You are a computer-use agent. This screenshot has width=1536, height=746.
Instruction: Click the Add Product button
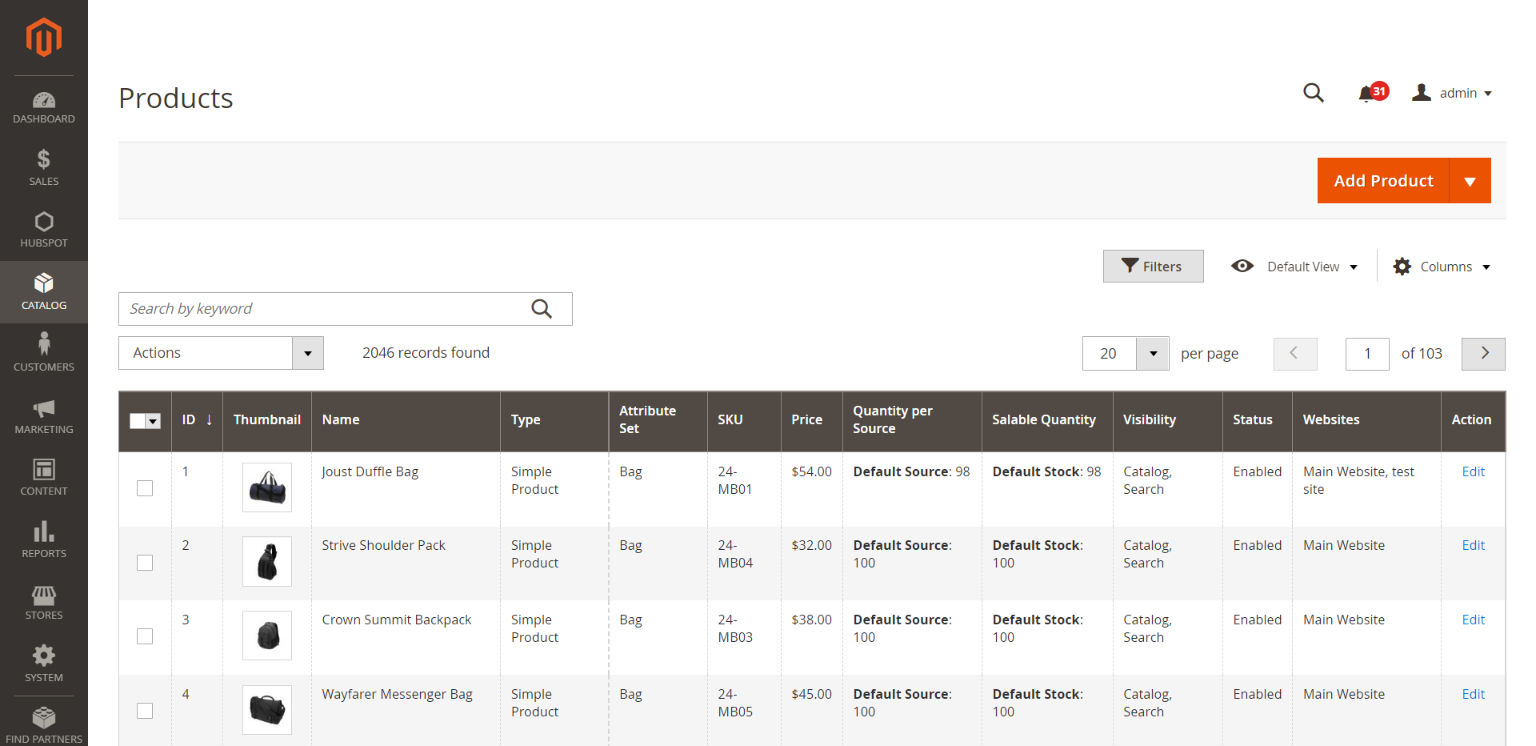(1383, 180)
